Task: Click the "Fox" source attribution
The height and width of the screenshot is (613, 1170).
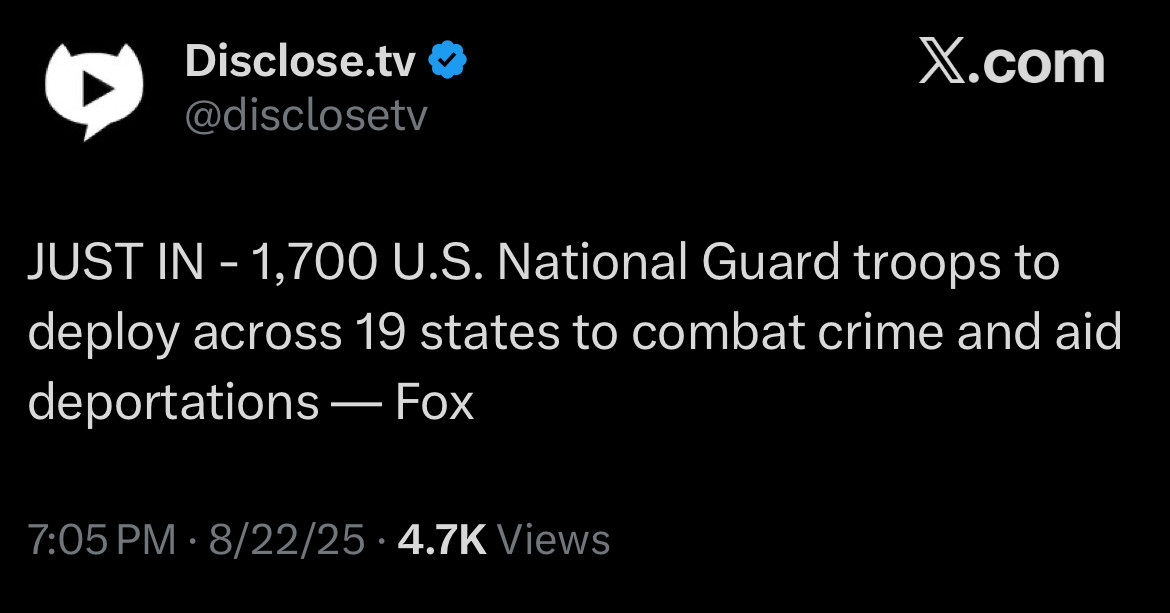Action: 435,402
